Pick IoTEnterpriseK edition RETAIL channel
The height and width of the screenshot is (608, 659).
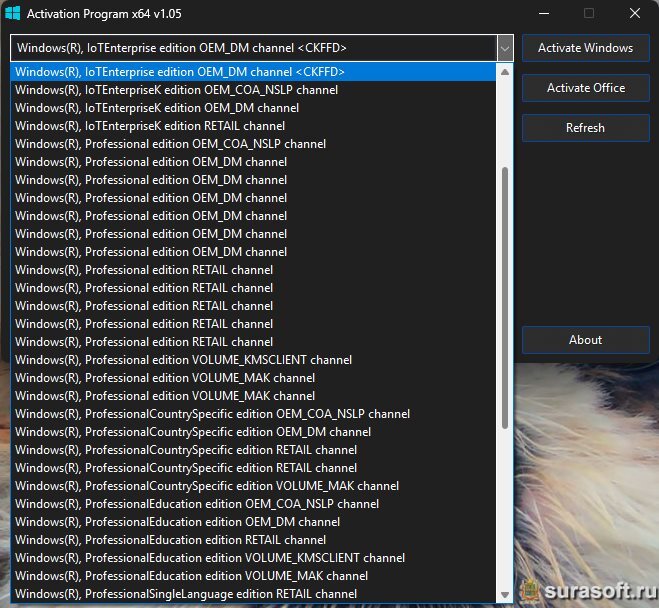253,126
